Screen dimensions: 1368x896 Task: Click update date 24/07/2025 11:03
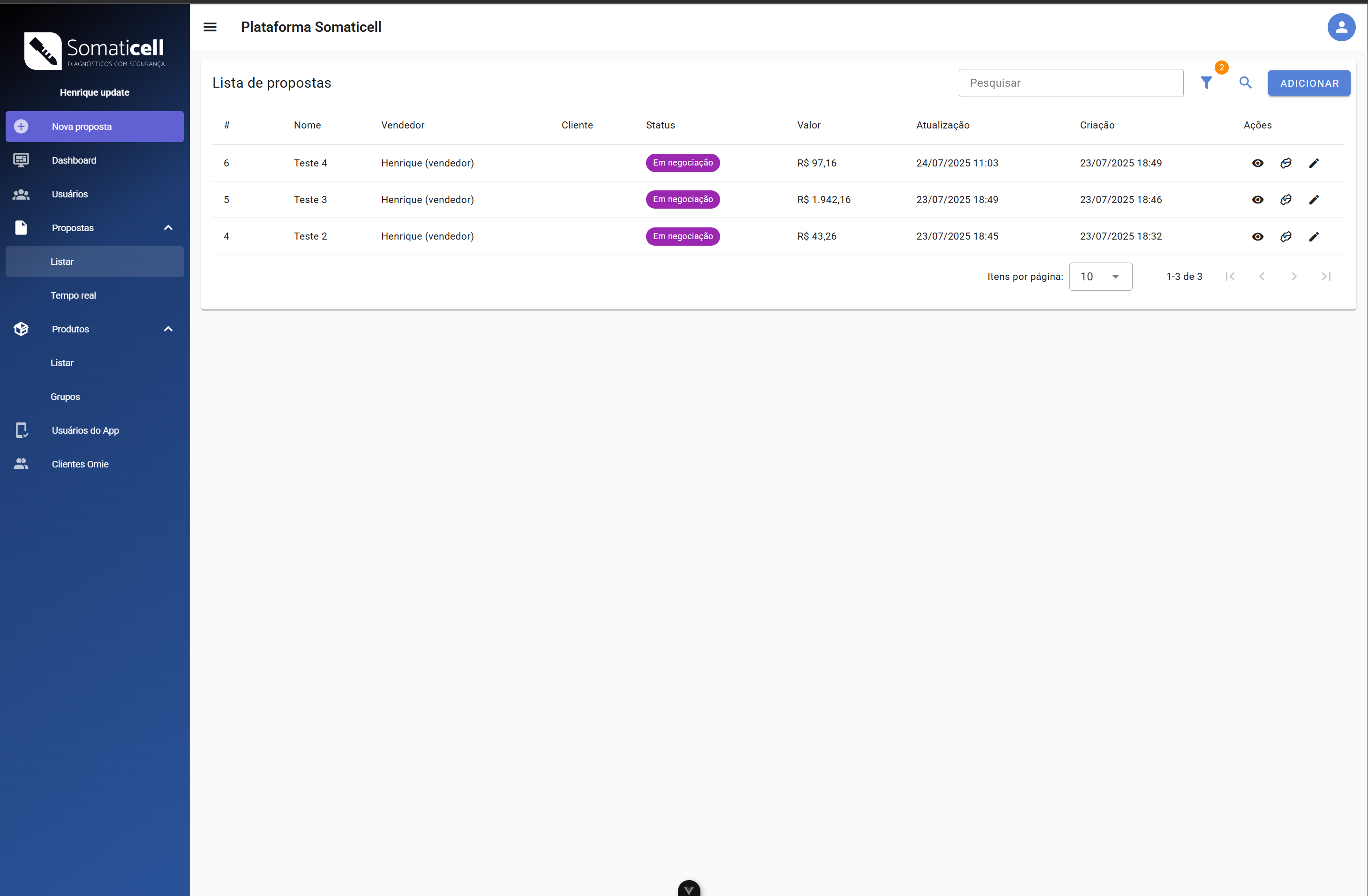pos(956,163)
